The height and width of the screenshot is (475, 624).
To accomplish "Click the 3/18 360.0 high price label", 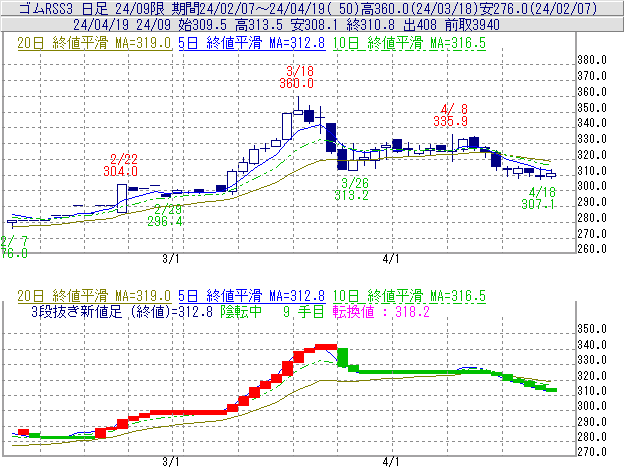I will point(297,77).
